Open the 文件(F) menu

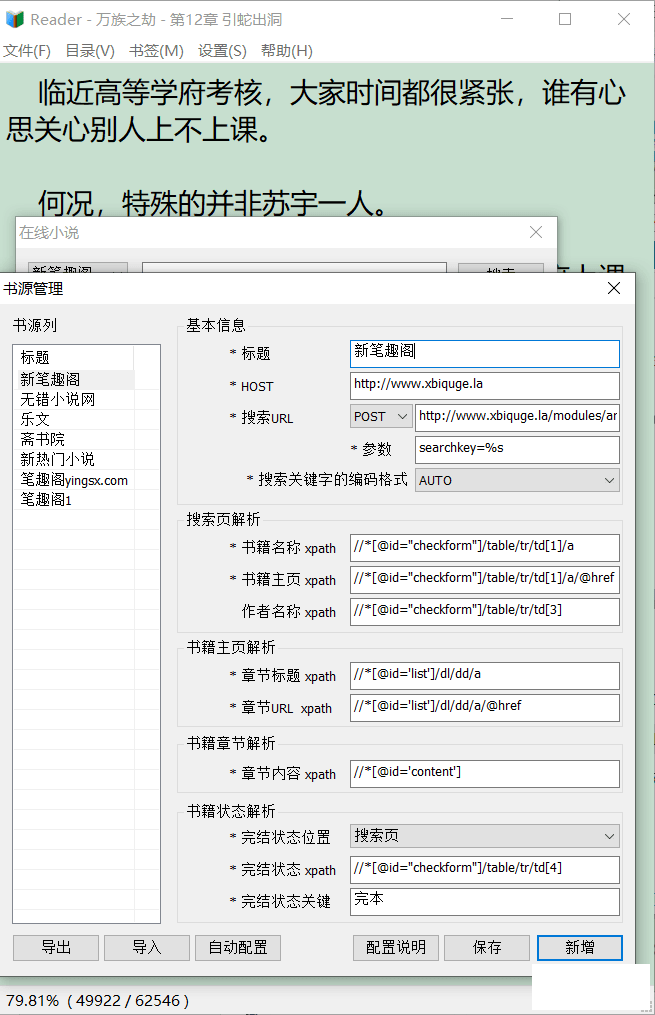point(27,50)
